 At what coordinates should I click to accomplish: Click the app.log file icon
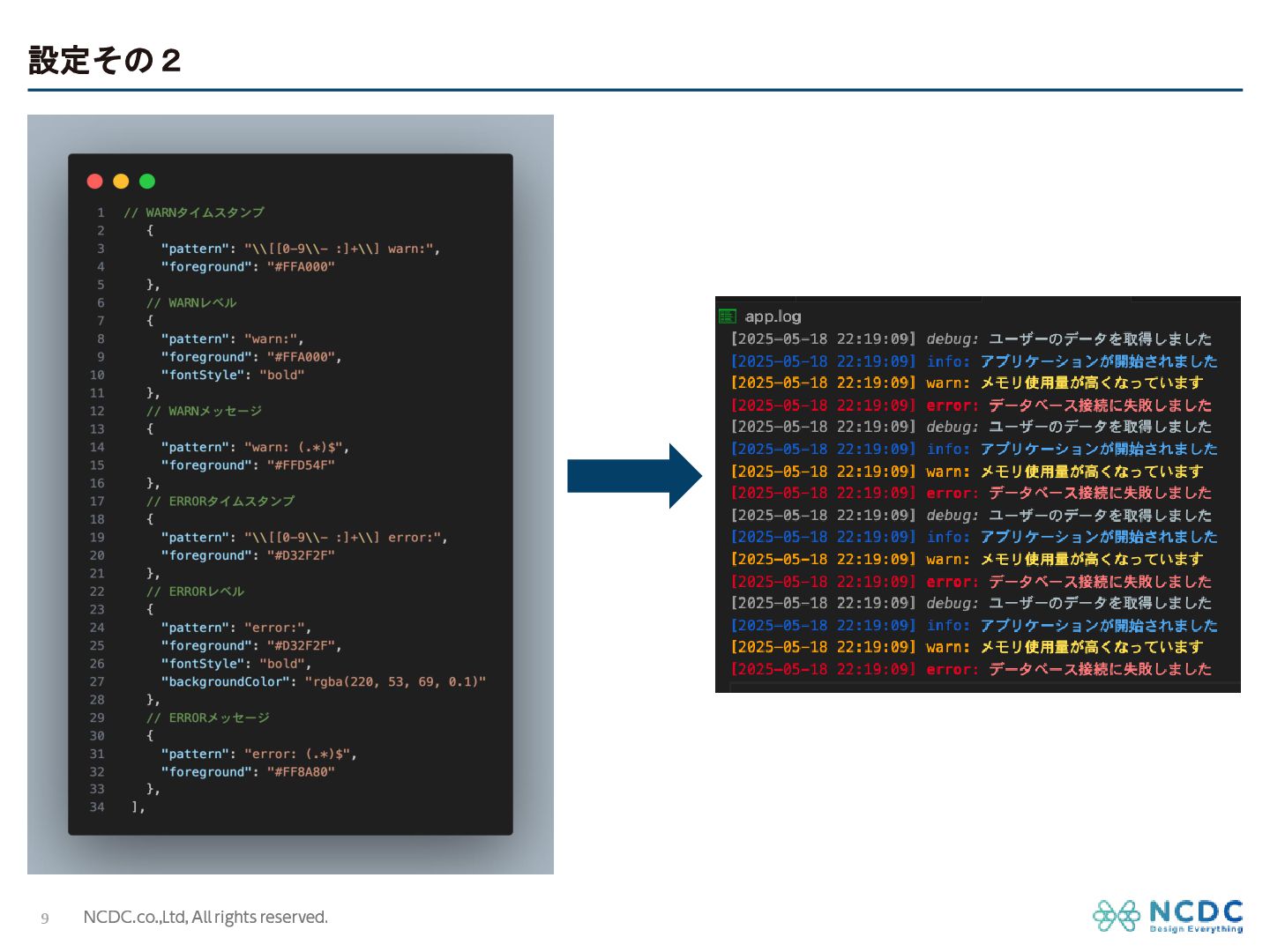tap(728, 316)
